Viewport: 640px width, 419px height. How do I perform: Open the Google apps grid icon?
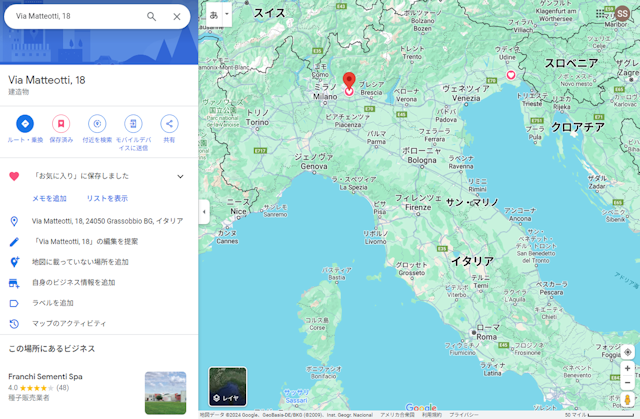point(600,14)
